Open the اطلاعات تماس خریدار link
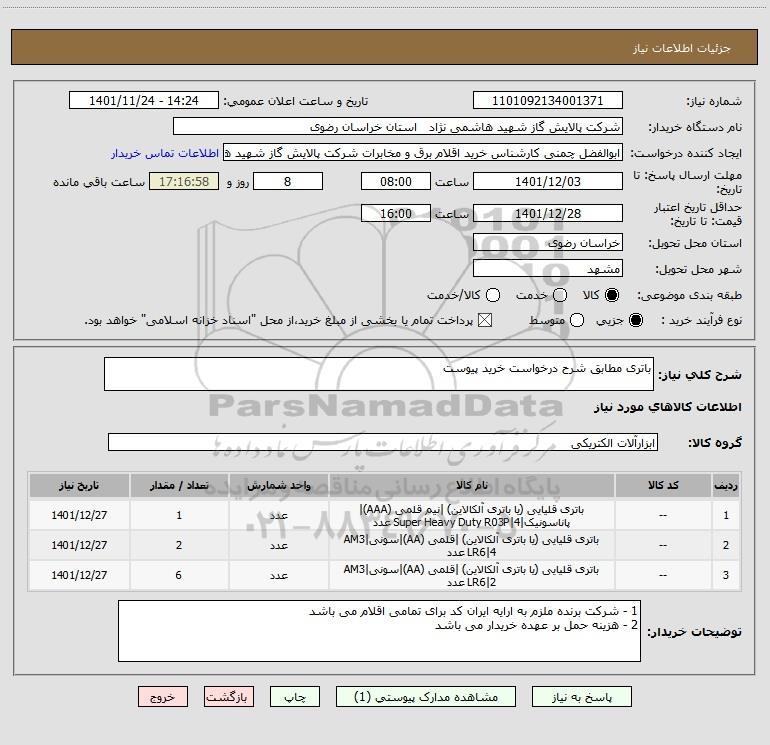 165,153
